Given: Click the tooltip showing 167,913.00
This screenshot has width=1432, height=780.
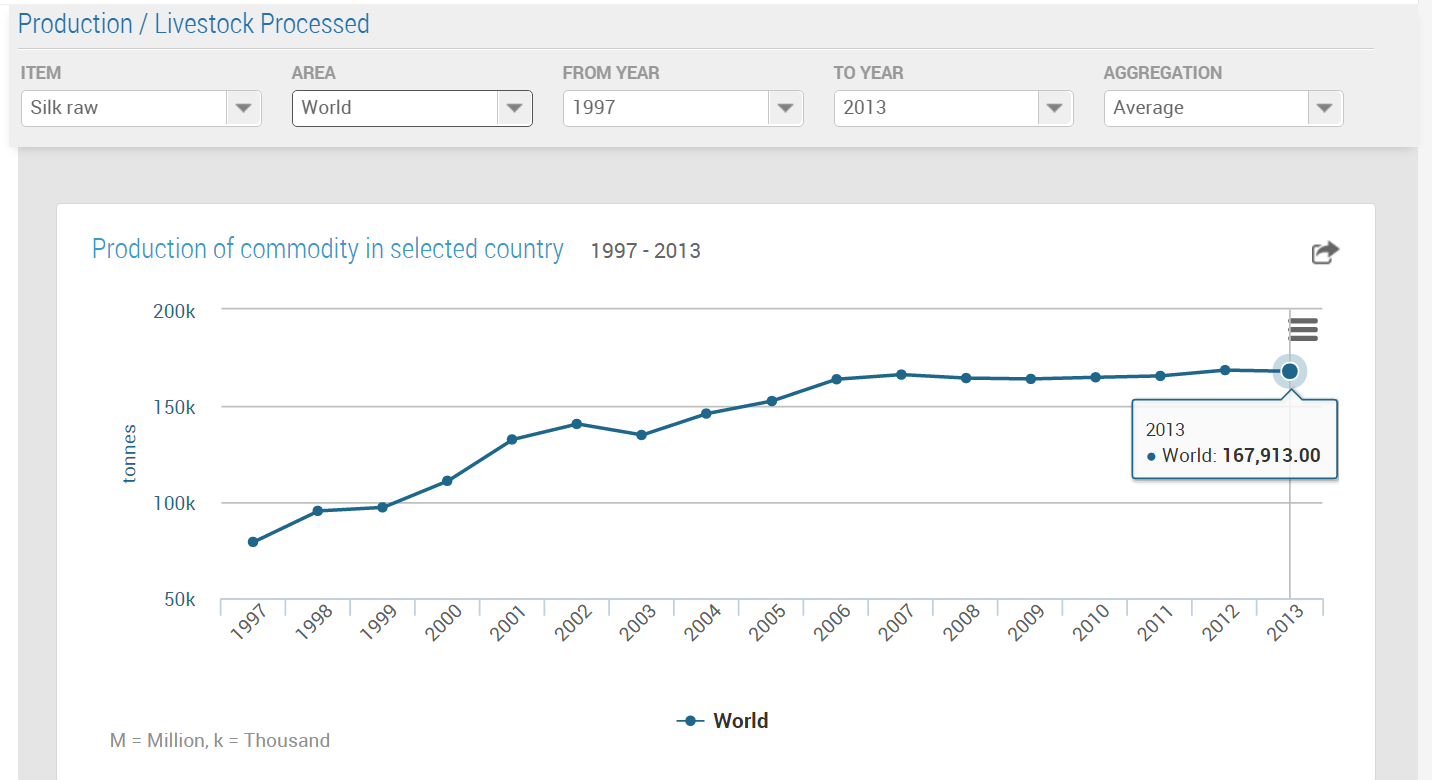Looking at the screenshot, I should (x=1234, y=440).
